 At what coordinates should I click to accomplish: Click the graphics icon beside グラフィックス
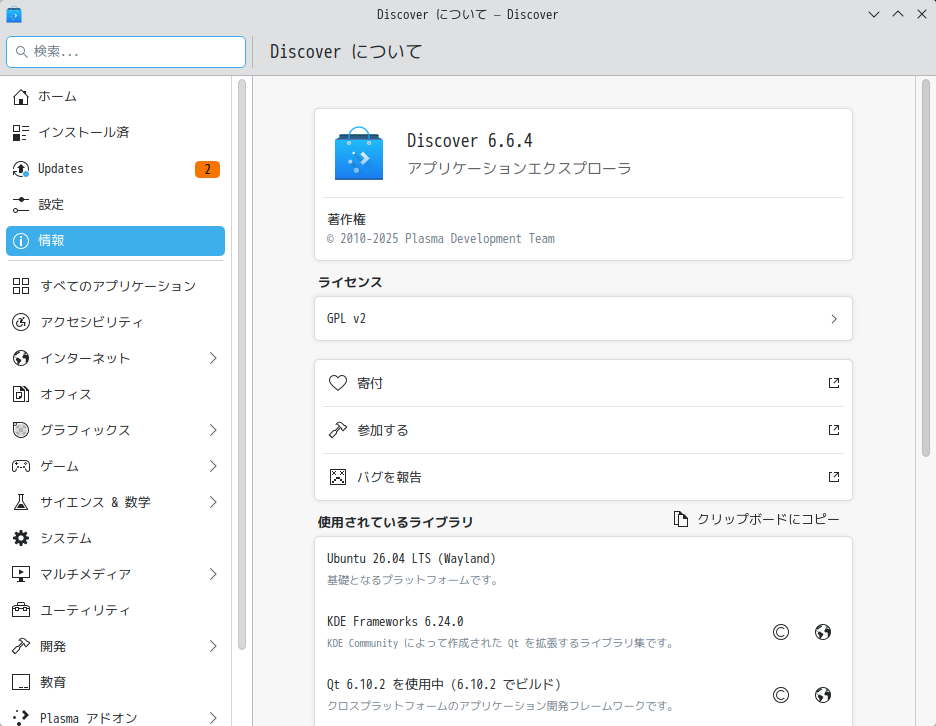click(x=21, y=430)
